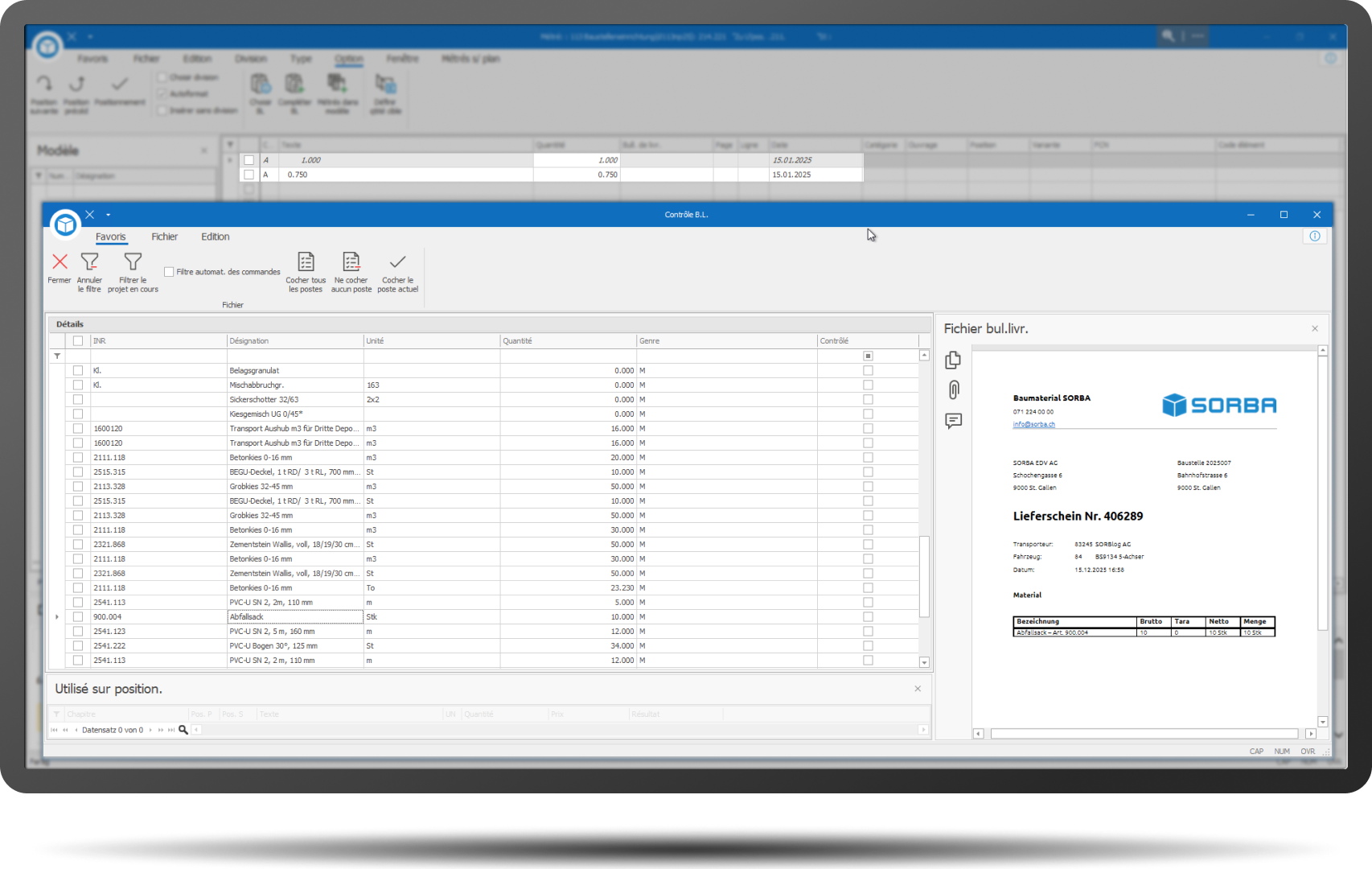Close the Utilisé sur position panel
This screenshot has height=869, width=1372.
click(x=918, y=689)
